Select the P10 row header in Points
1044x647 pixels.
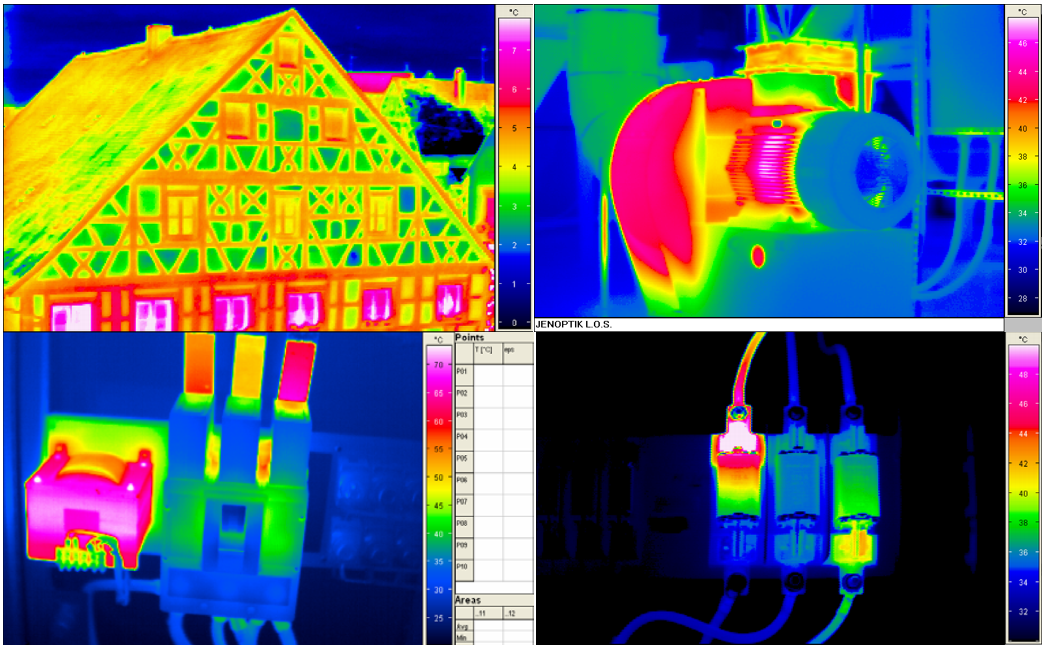click(x=463, y=570)
